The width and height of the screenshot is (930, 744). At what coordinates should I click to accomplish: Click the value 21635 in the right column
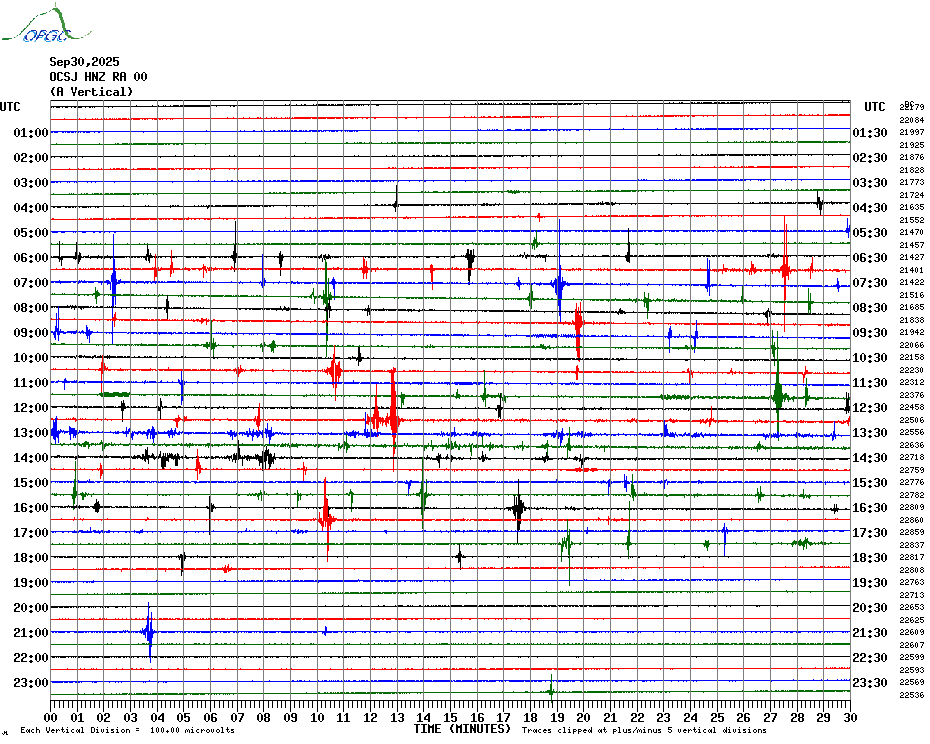[x=912, y=208]
